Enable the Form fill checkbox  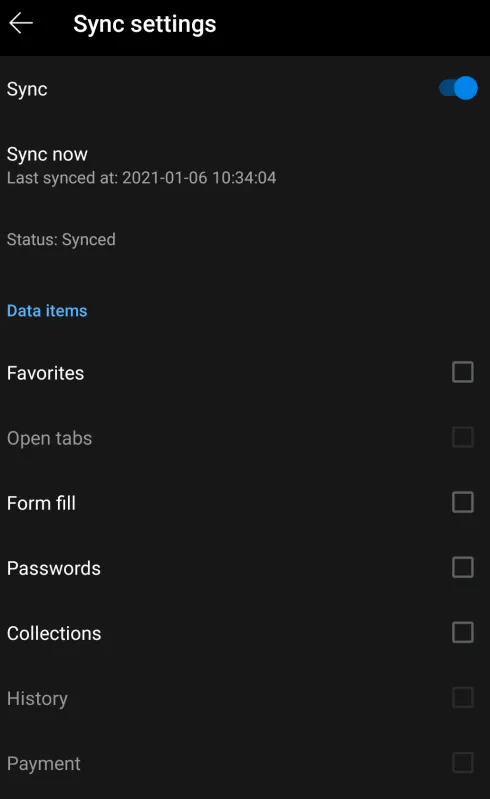tap(462, 502)
